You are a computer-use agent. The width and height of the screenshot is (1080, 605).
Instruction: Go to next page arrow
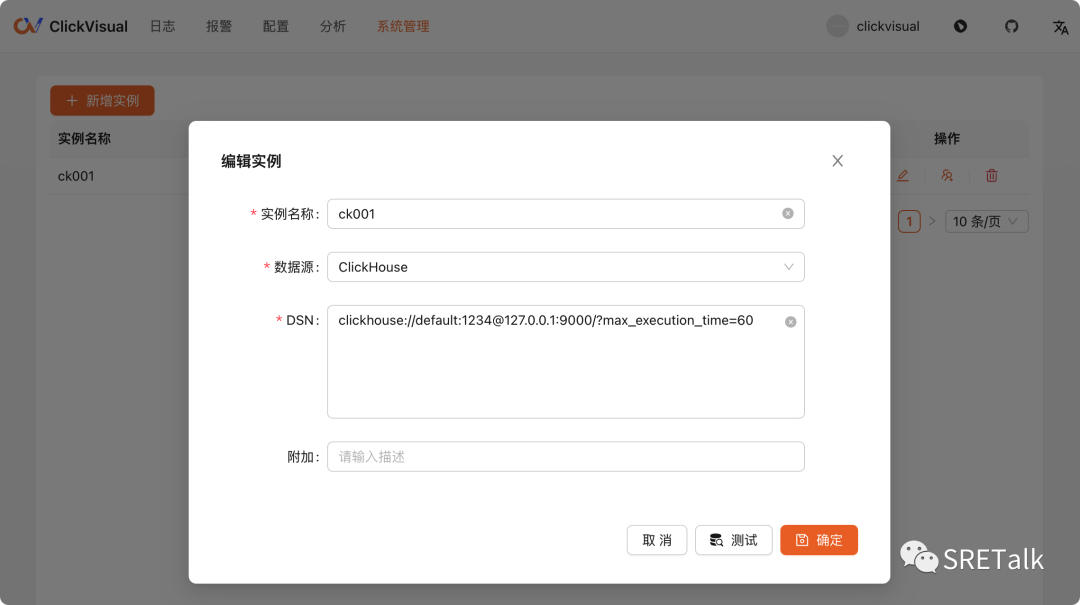(x=932, y=221)
